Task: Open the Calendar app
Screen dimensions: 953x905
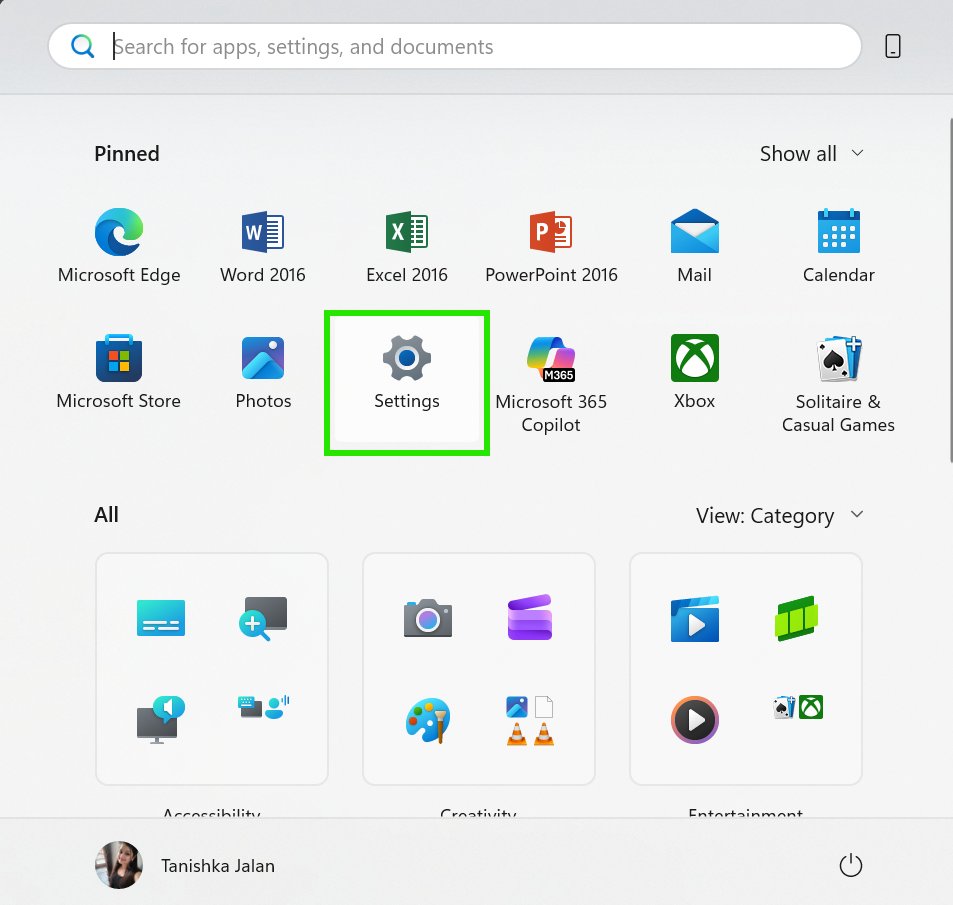Action: (839, 246)
